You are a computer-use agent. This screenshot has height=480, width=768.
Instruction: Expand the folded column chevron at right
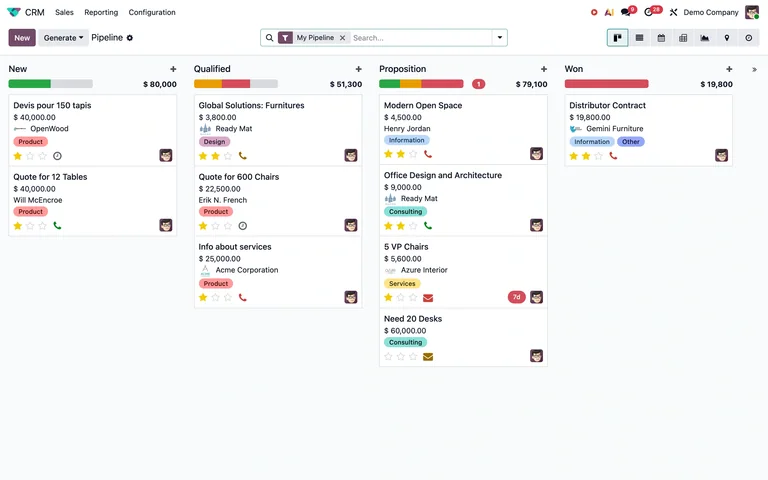pyautogui.click(x=754, y=70)
